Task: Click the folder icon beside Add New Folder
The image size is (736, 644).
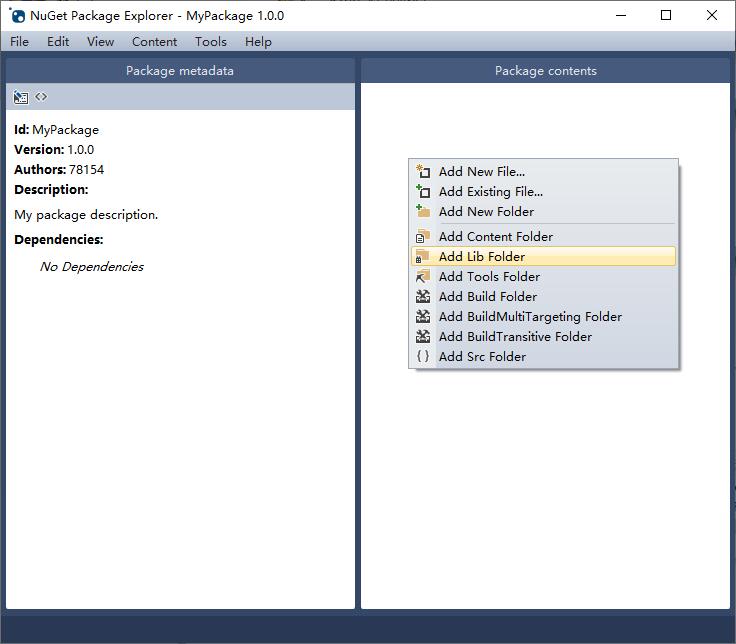Action: pyautogui.click(x=423, y=211)
